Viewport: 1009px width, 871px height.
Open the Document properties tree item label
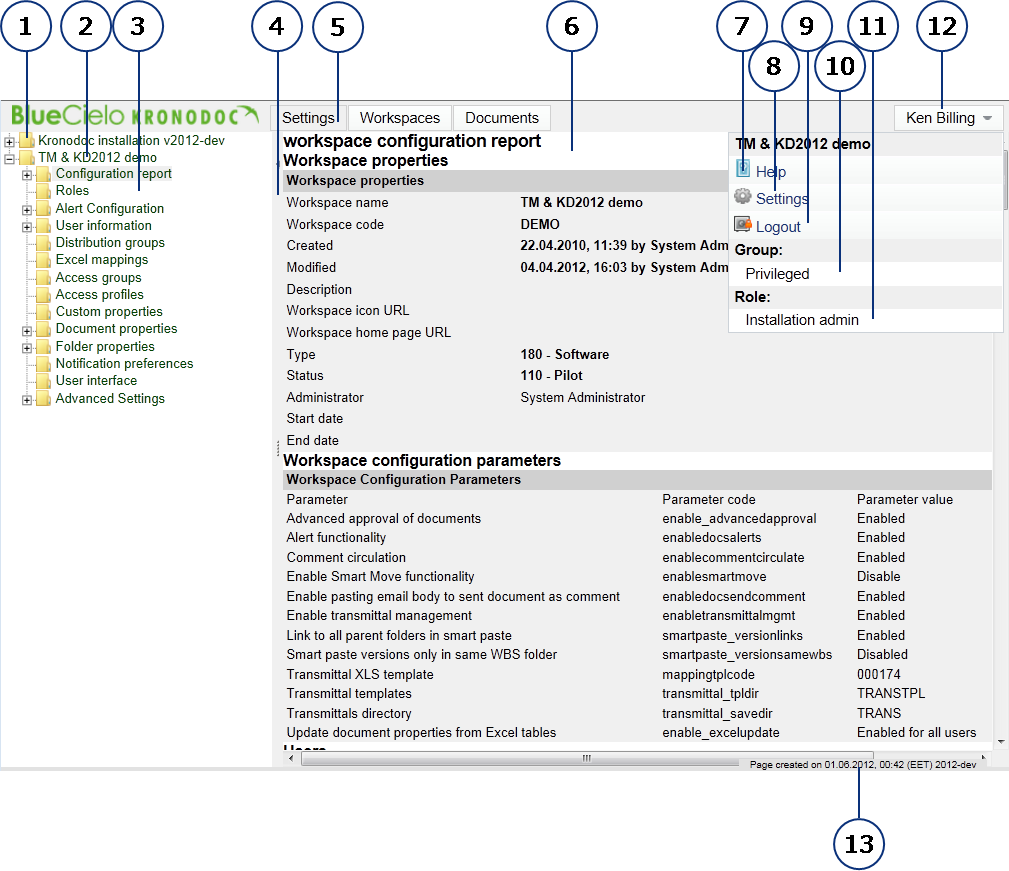116,329
